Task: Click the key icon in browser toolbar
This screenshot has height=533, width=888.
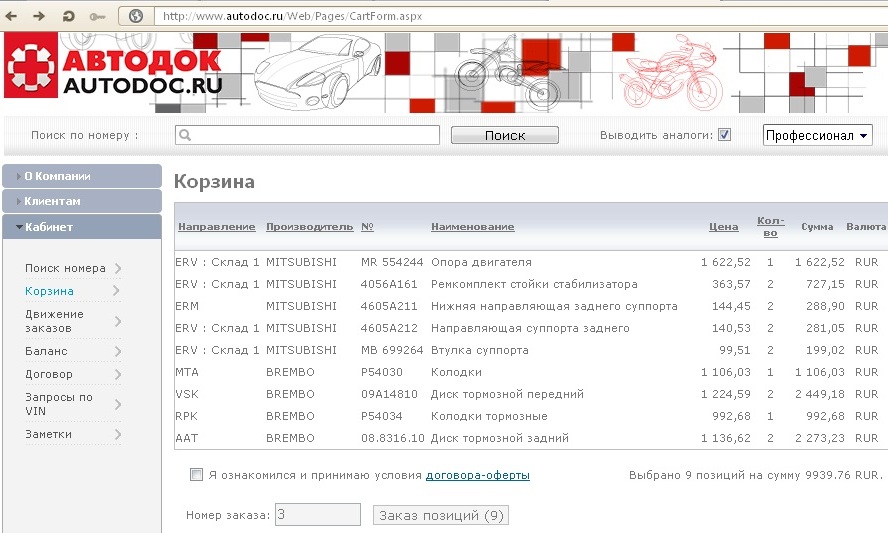Action: (x=97, y=17)
